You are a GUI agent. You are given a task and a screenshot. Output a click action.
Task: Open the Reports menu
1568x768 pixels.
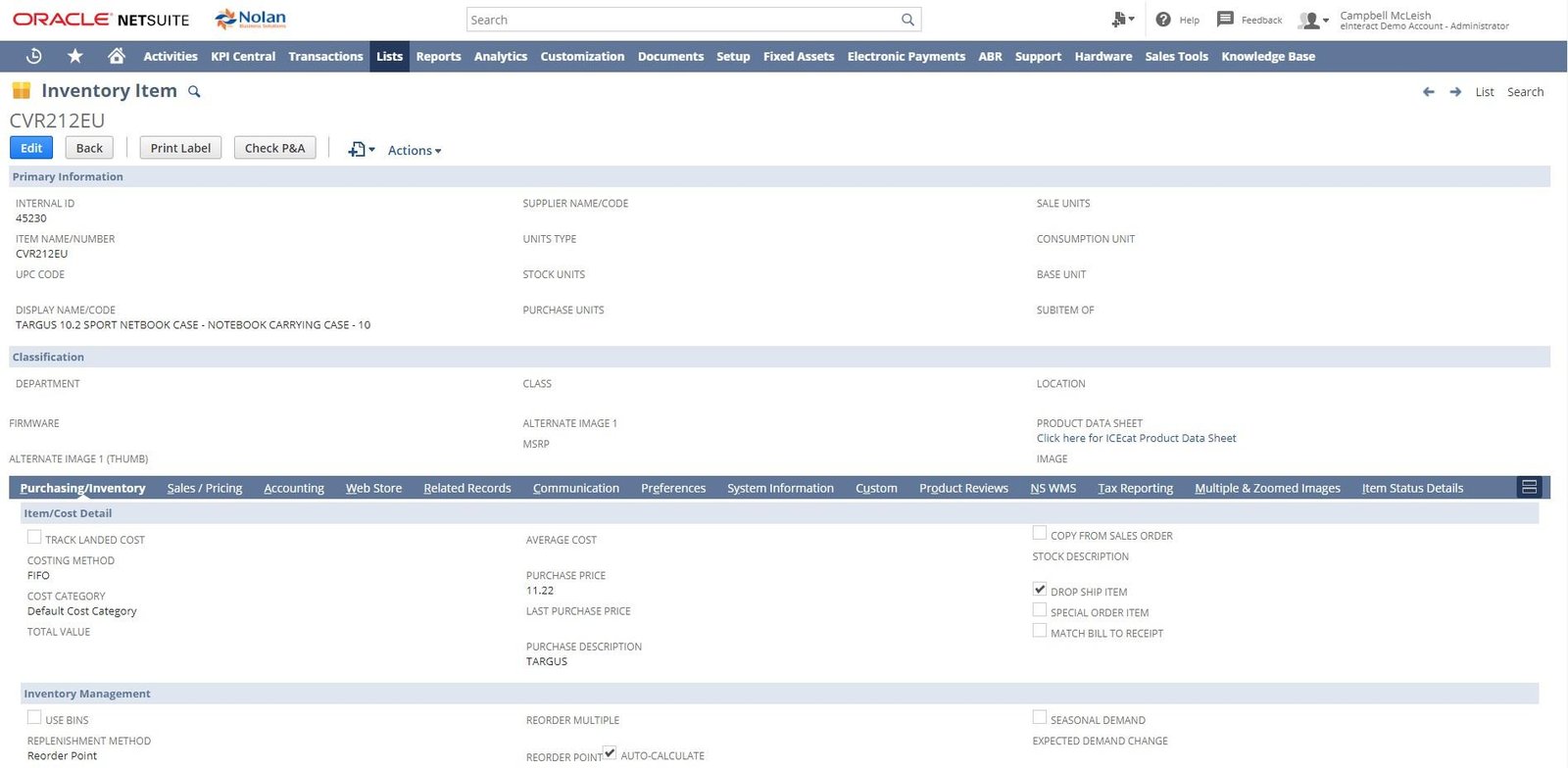[x=438, y=56]
